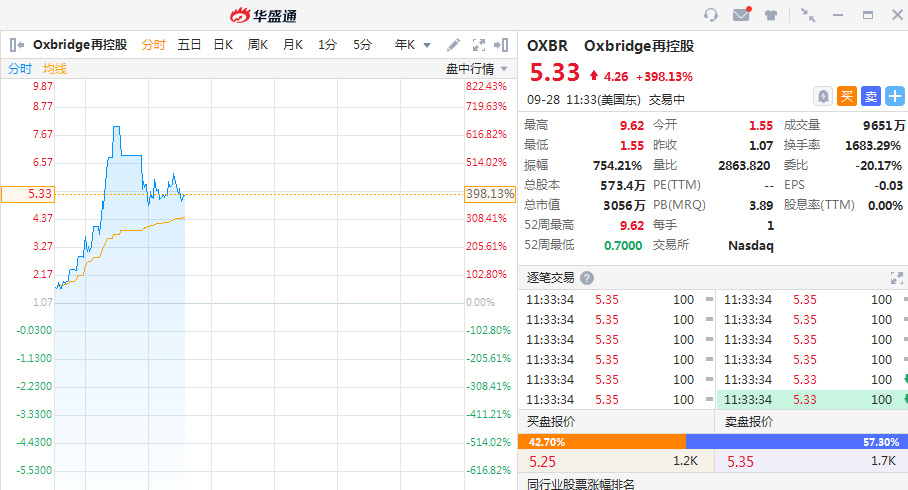This screenshot has height=490, width=908.
Task: Click the 总市值 value 3056万
Action: tap(624, 205)
